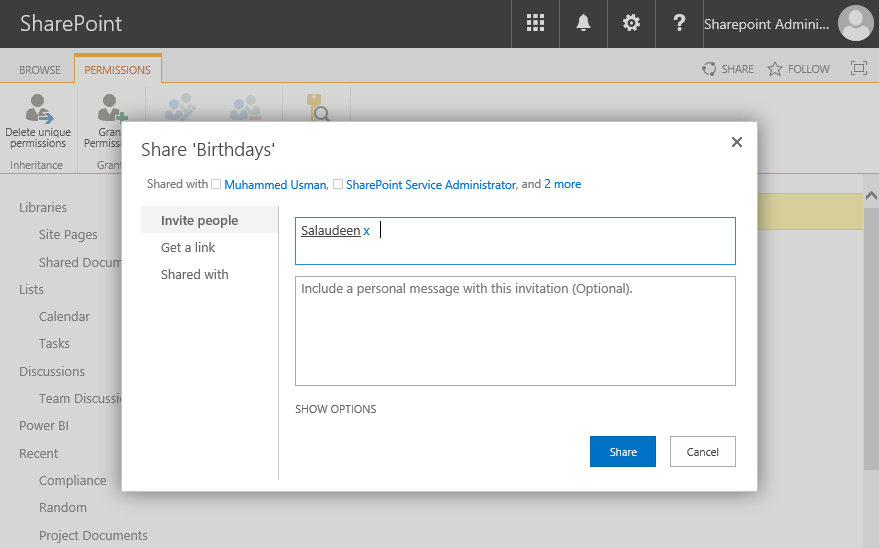This screenshot has height=548, width=879.
Task: Click the '2 more' link
Action: (x=562, y=184)
